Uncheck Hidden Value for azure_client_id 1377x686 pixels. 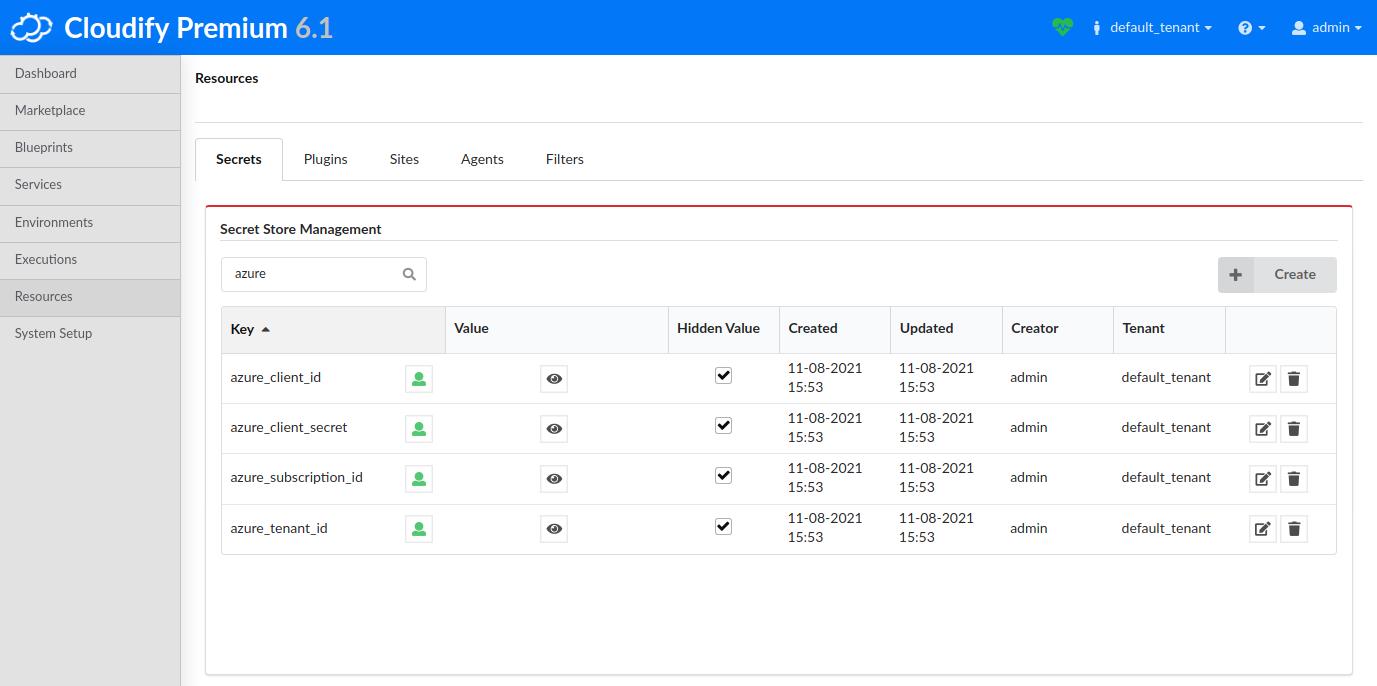pyautogui.click(x=723, y=374)
